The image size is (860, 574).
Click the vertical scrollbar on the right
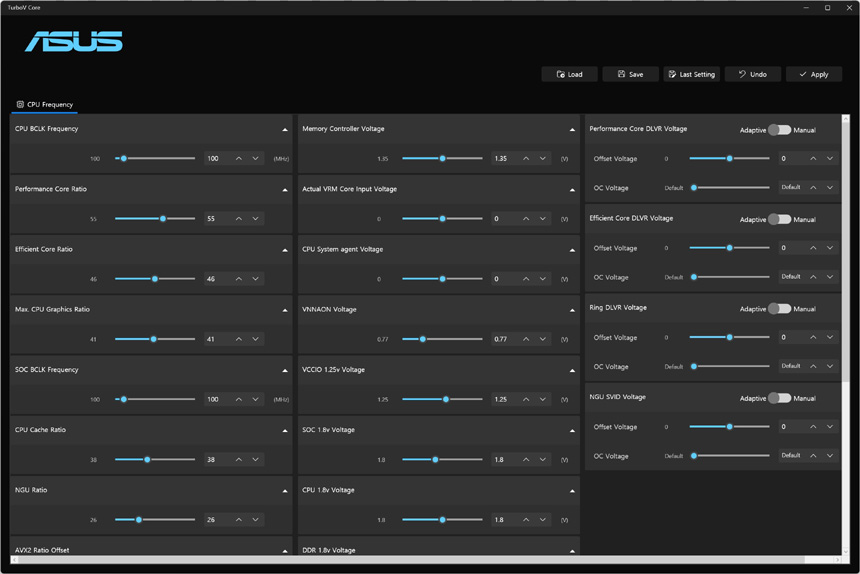[x=847, y=250]
